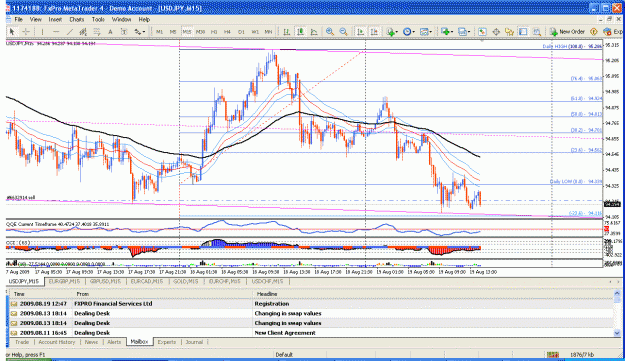Zoom out of the chart
The width and height of the screenshot is (625, 361).
[x=343, y=31]
